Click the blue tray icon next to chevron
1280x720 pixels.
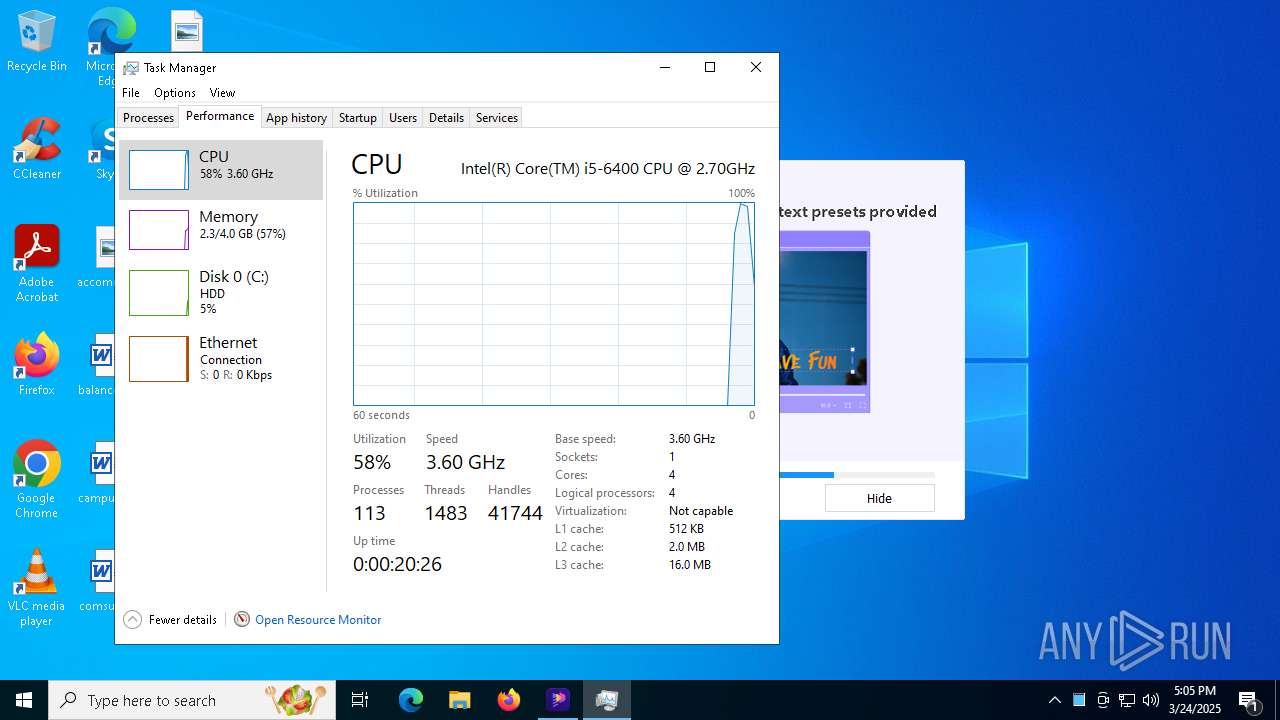point(1079,700)
